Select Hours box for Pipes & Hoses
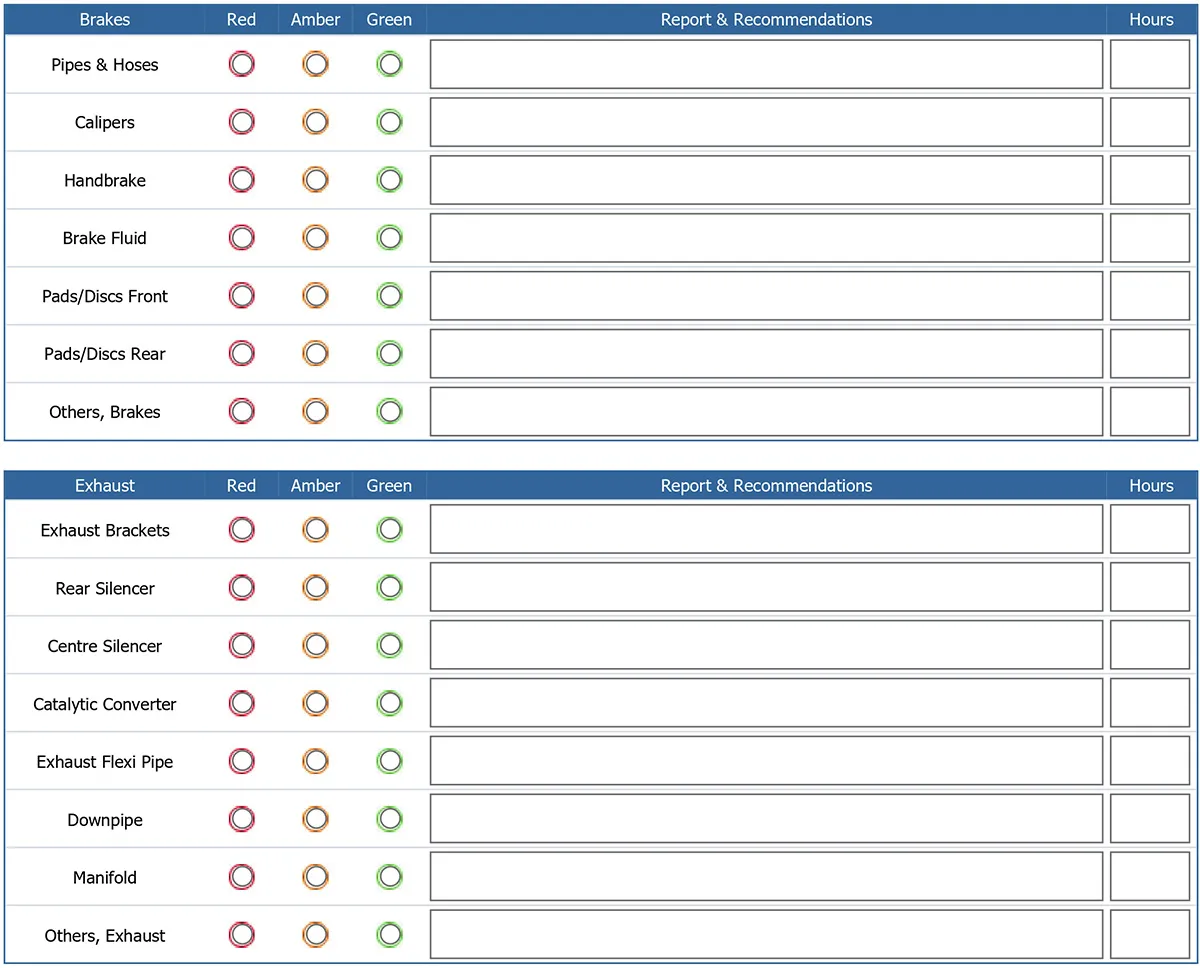This screenshot has width=1200, height=968. [1149, 65]
